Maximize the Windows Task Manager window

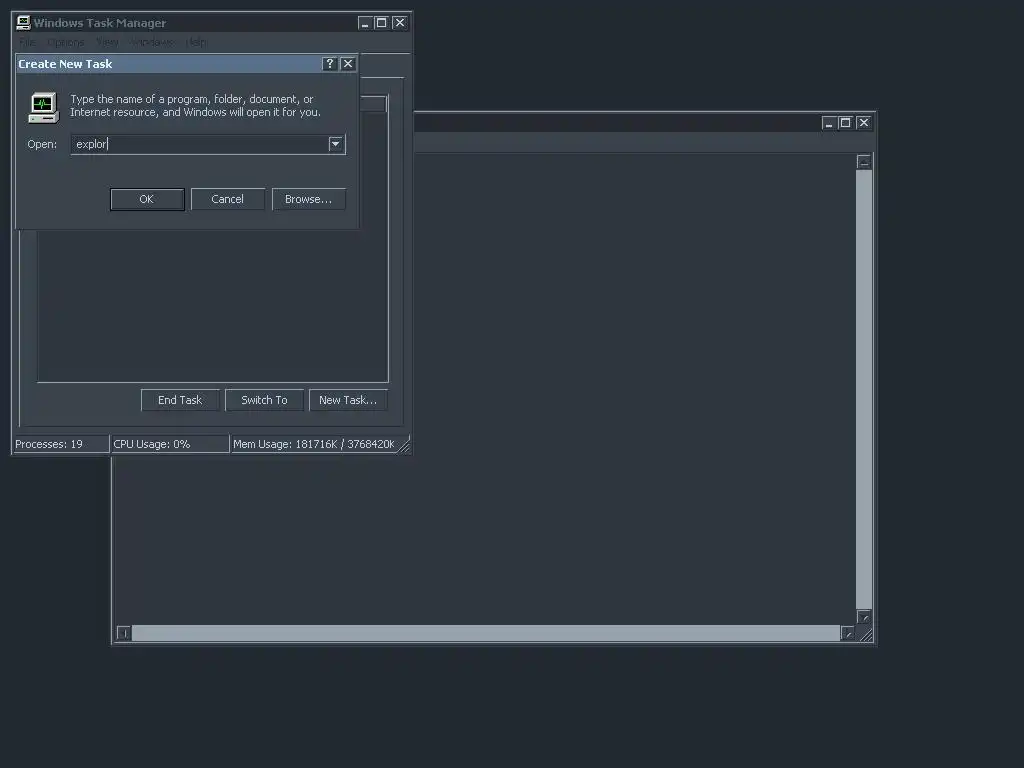(382, 23)
